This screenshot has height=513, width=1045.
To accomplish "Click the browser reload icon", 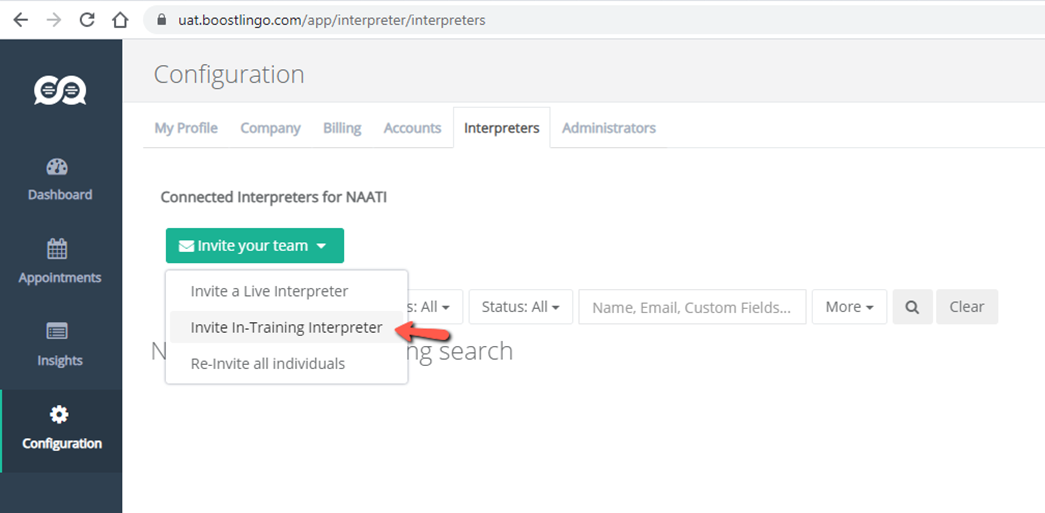I will click(x=87, y=20).
